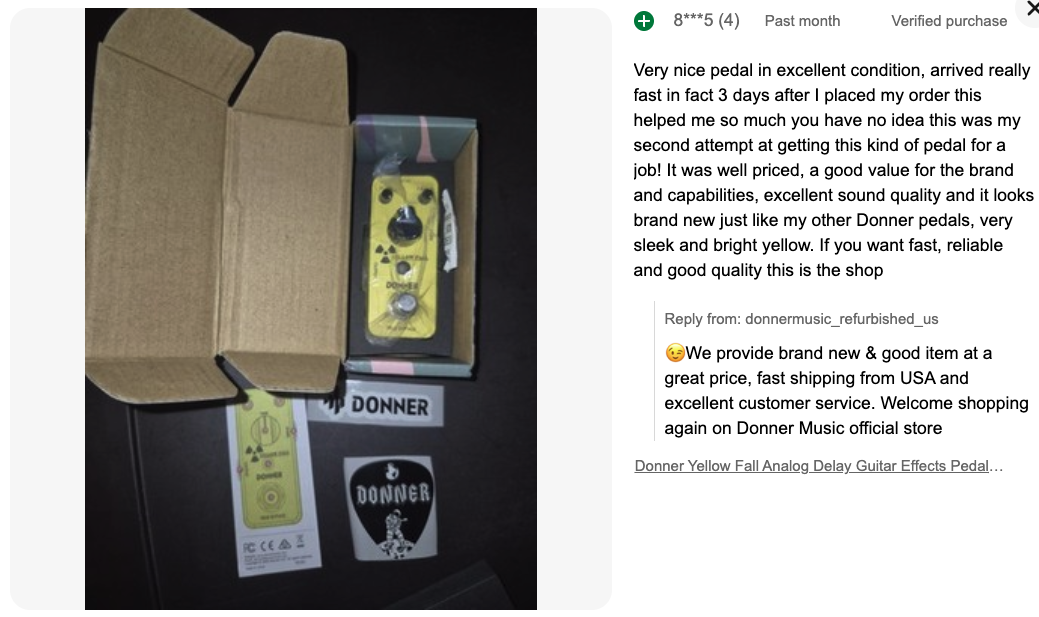
Task: Click the Reply from label
Action: tap(702, 319)
